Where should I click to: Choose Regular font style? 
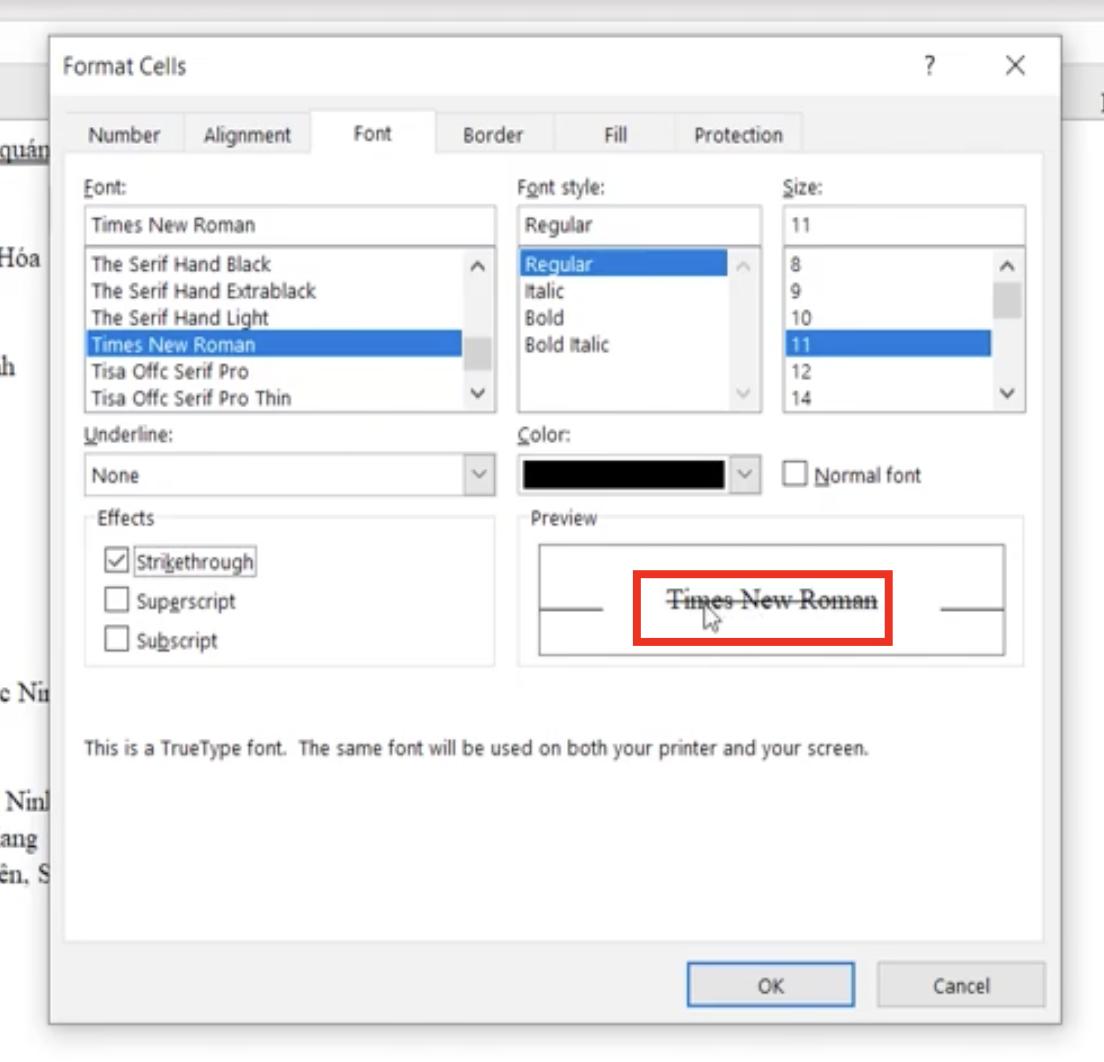[x=623, y=264]
